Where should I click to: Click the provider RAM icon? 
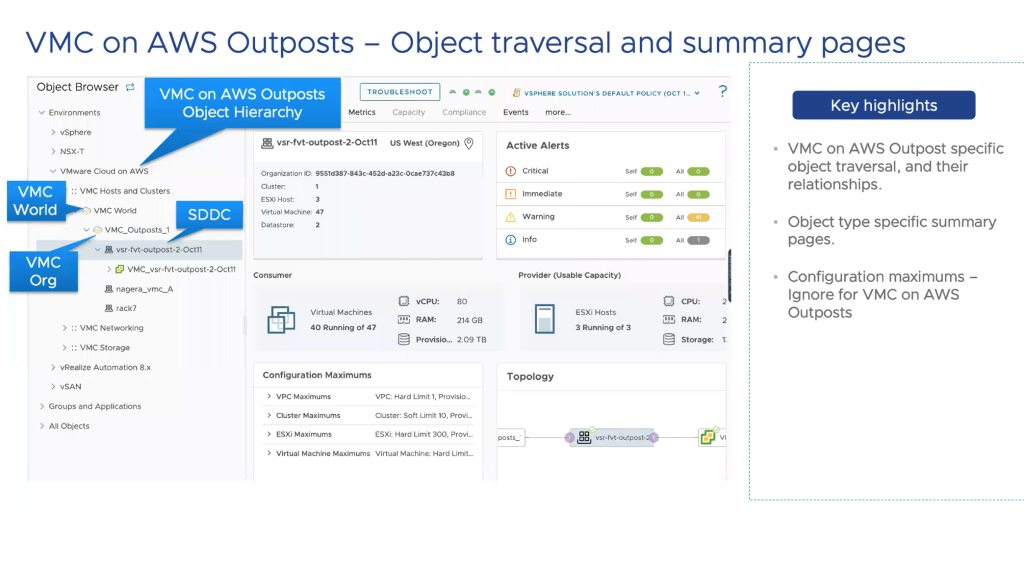coord(669,319)
